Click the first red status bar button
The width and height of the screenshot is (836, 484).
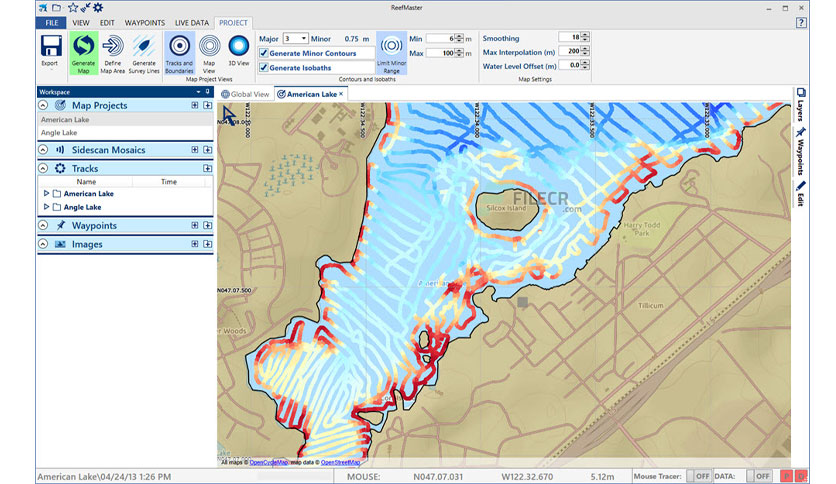[x=786, y=476]
